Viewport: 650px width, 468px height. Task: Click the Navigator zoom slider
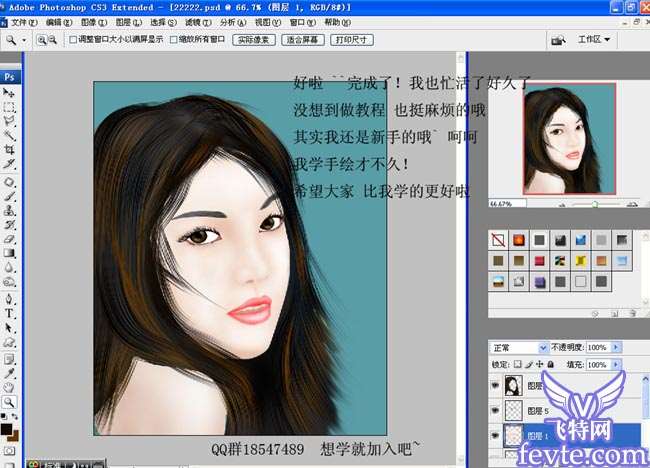pos(595,204)
